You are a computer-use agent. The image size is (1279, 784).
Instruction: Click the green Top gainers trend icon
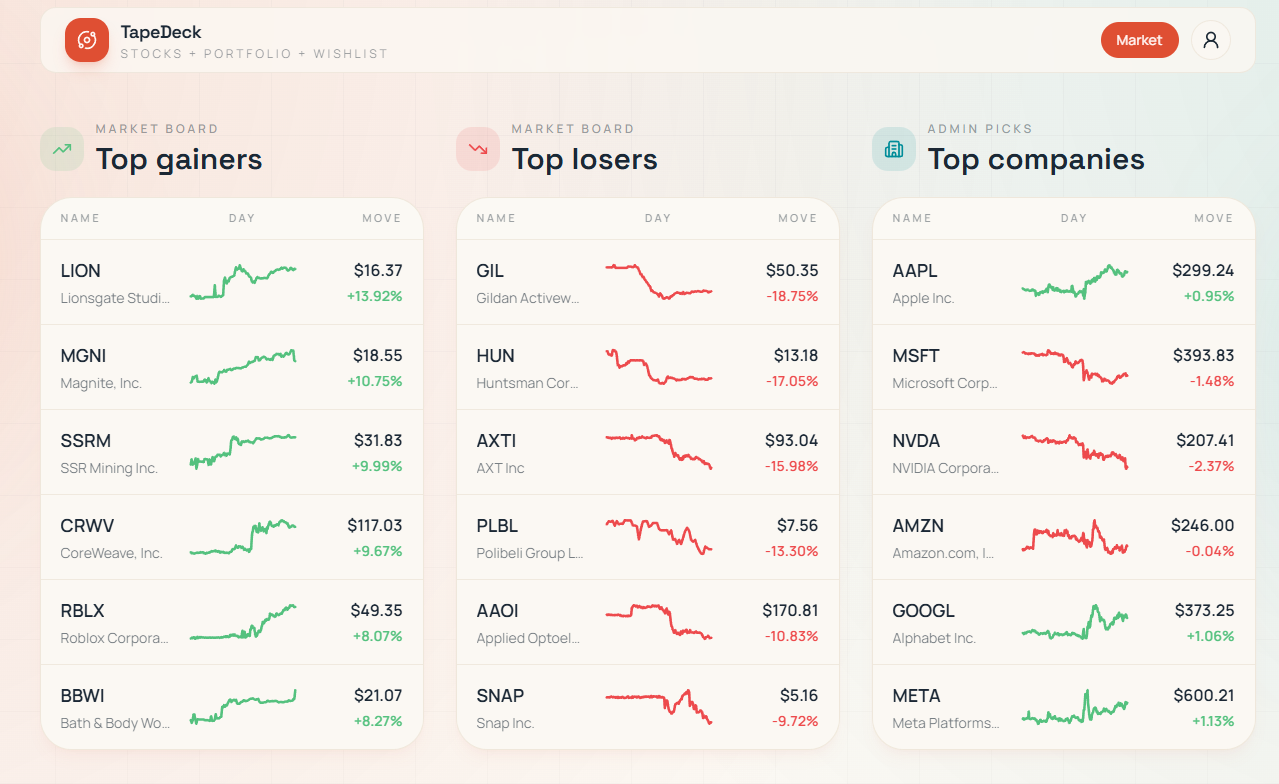(62, 149)
